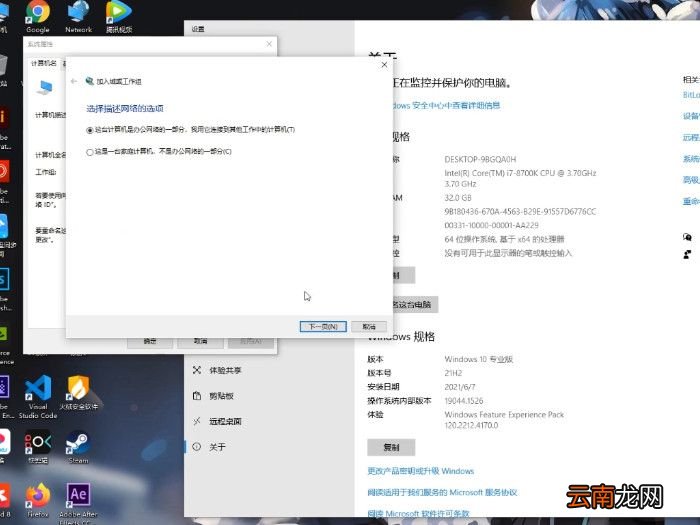Click the shared experiences icon in Settings
This screenshot has width=700, height=525.
(x=197, y=370)
